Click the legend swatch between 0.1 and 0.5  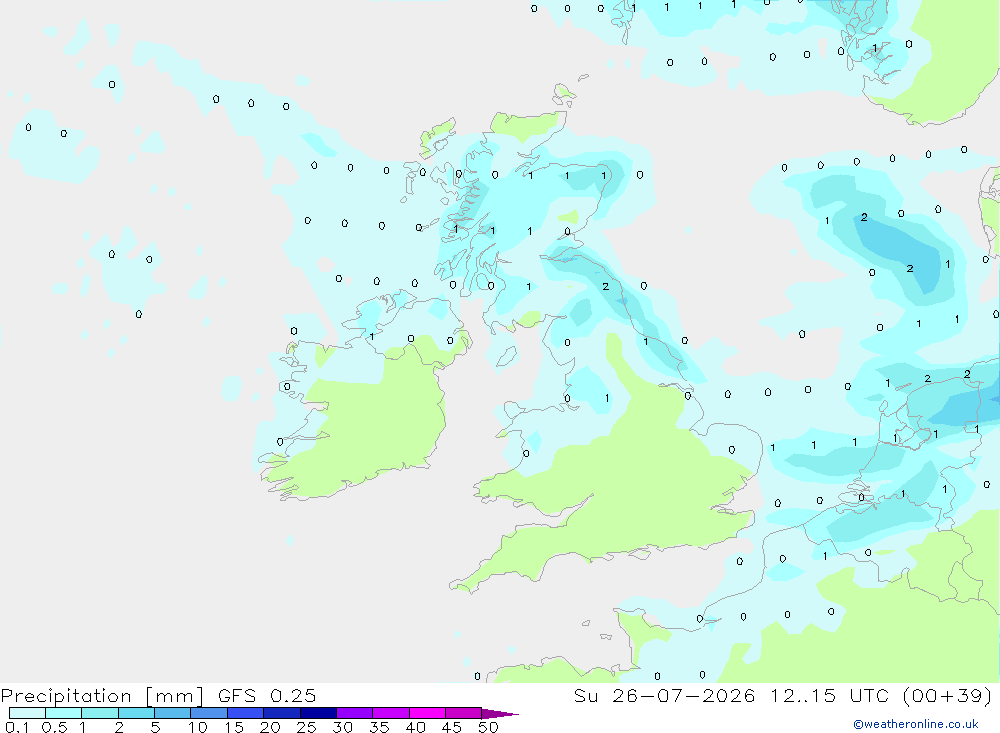pyautogui.click(x=27, y=713)
